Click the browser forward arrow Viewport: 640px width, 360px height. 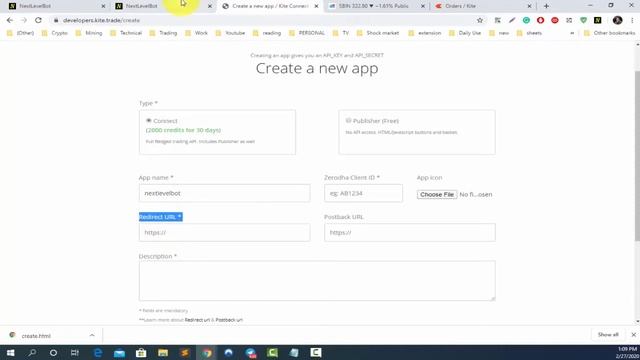pos(24,20)
